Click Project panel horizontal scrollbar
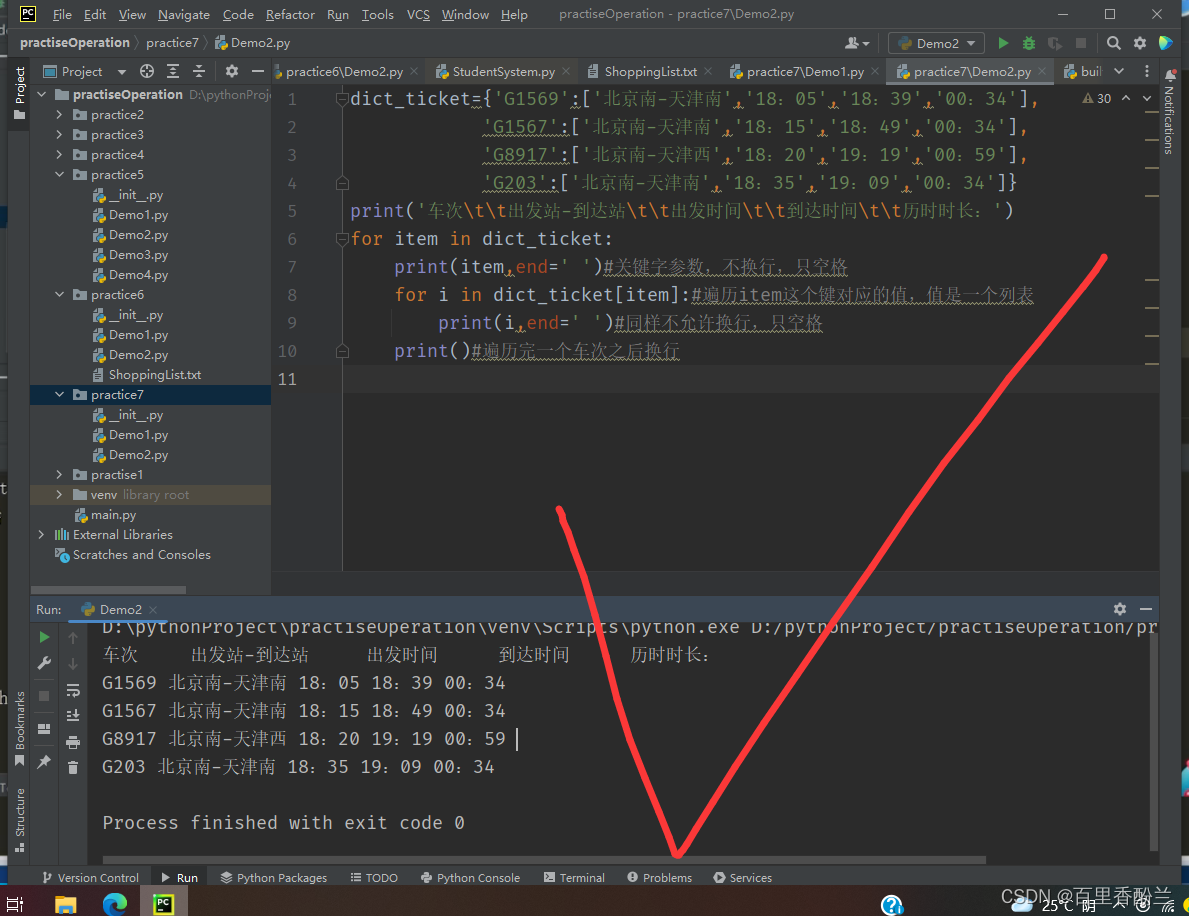The height and width of the screenshot is (916, 1189). click(x=108, y=589)
